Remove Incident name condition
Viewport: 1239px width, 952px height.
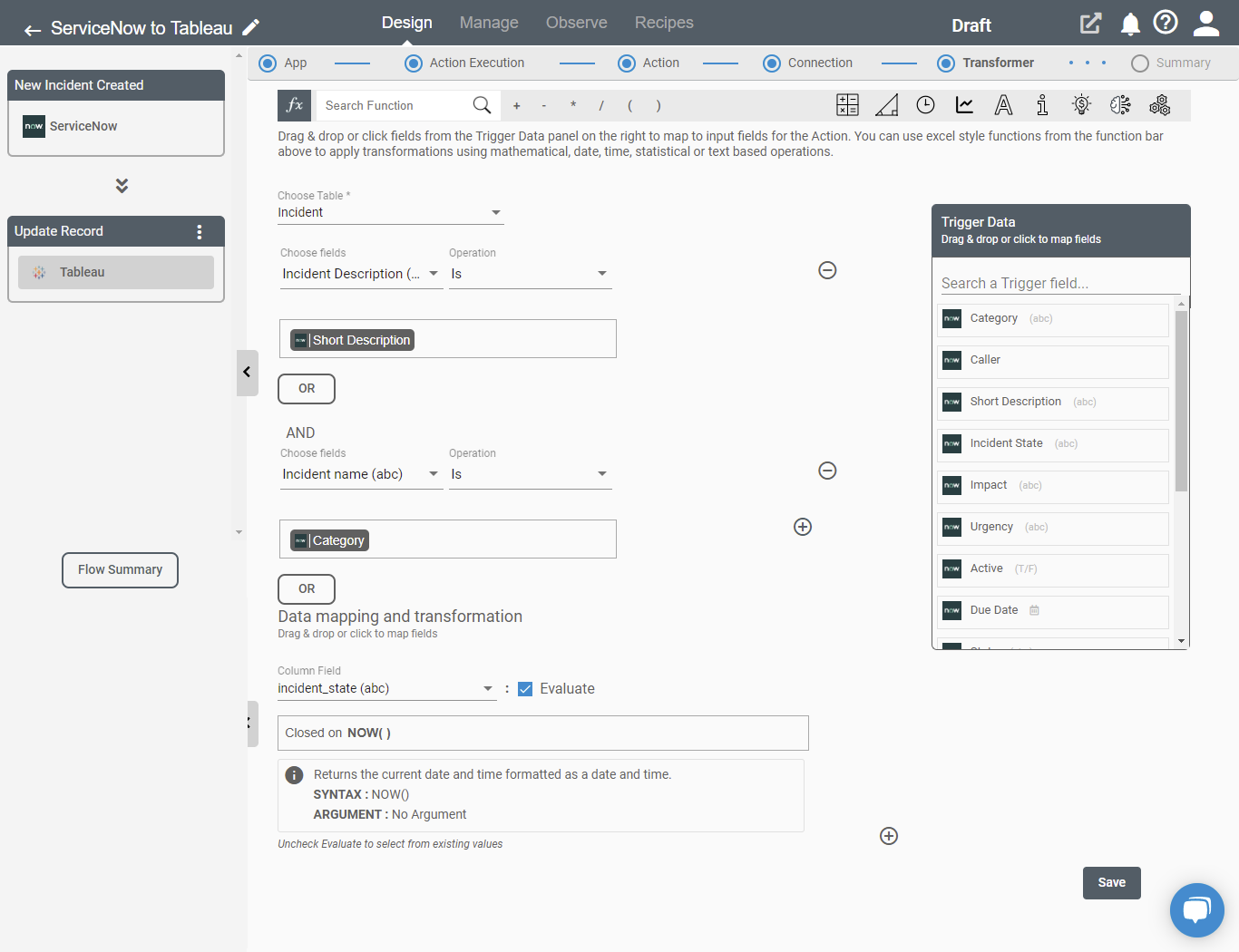click(827, 471)
